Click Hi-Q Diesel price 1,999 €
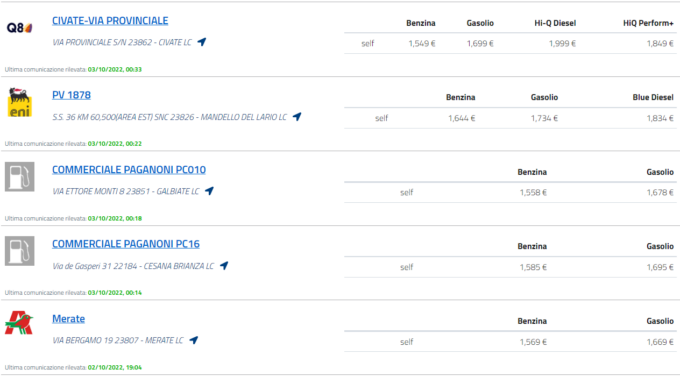The height and width of the screenshot is (376, 680). point(562,43)
